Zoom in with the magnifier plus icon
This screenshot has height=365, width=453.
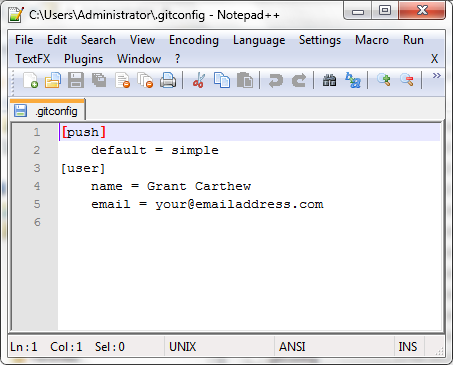click(383, 80)
